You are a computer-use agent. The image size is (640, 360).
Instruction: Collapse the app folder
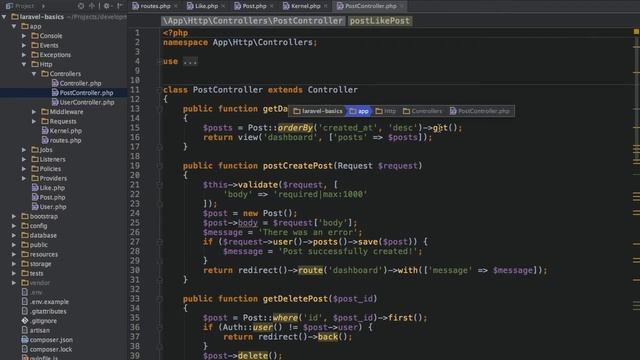point(14,26)
